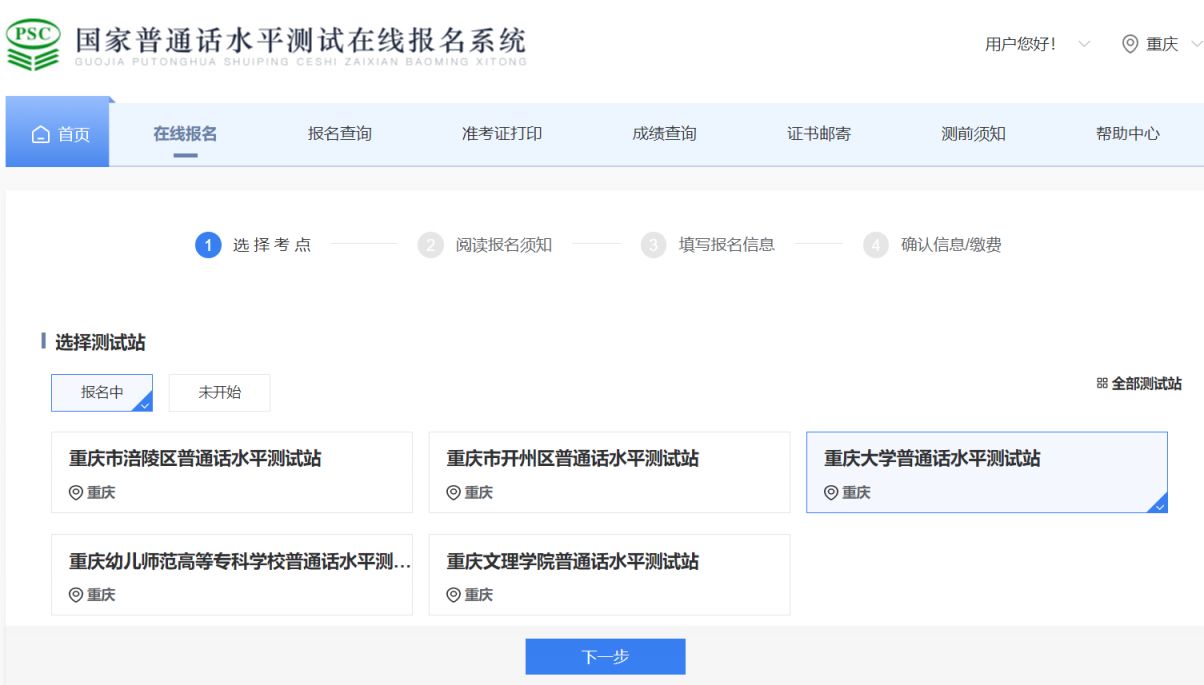
Task: Click step 3 circle for 填写报名信息
Action: pyautogui.click(x=654, y=245)
